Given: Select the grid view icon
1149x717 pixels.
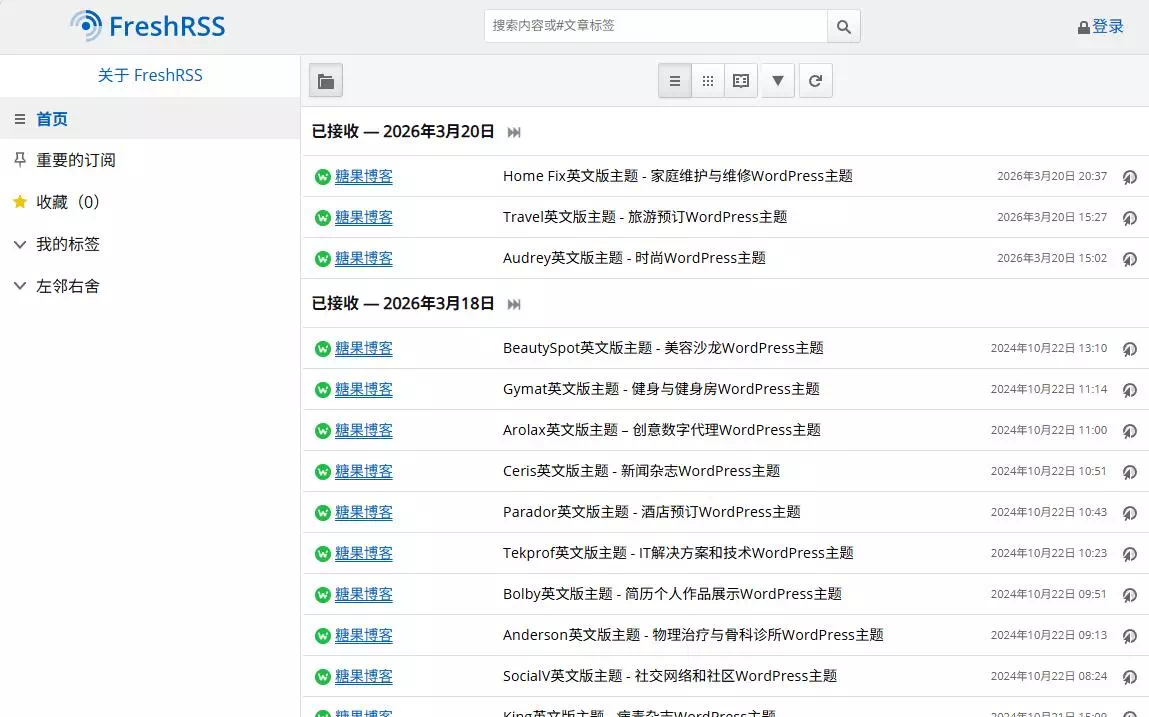Looking at the screenshot, I should coord(707,80).
